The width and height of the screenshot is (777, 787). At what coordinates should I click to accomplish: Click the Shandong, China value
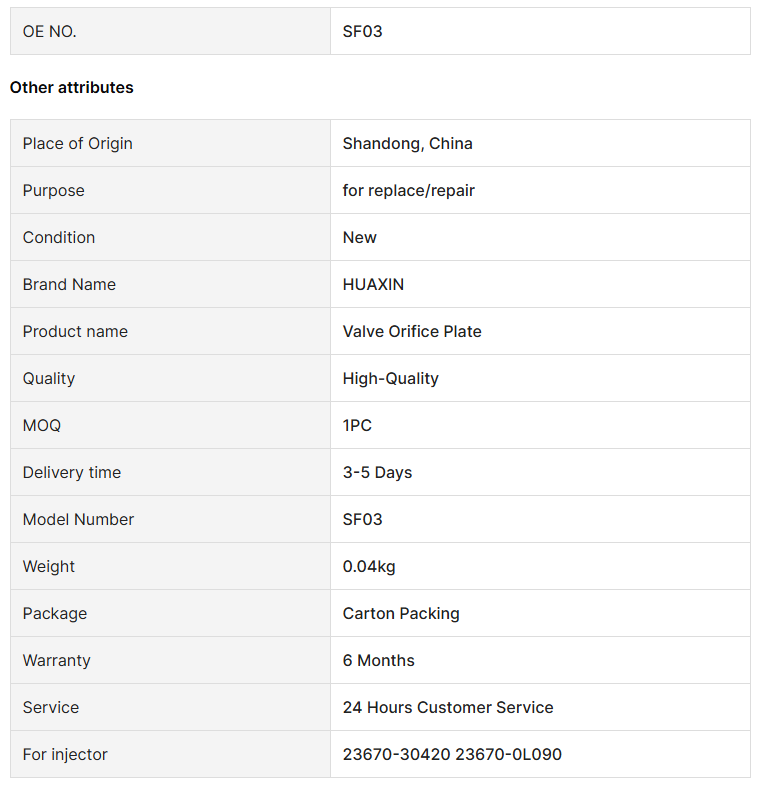tap(408, 144)
